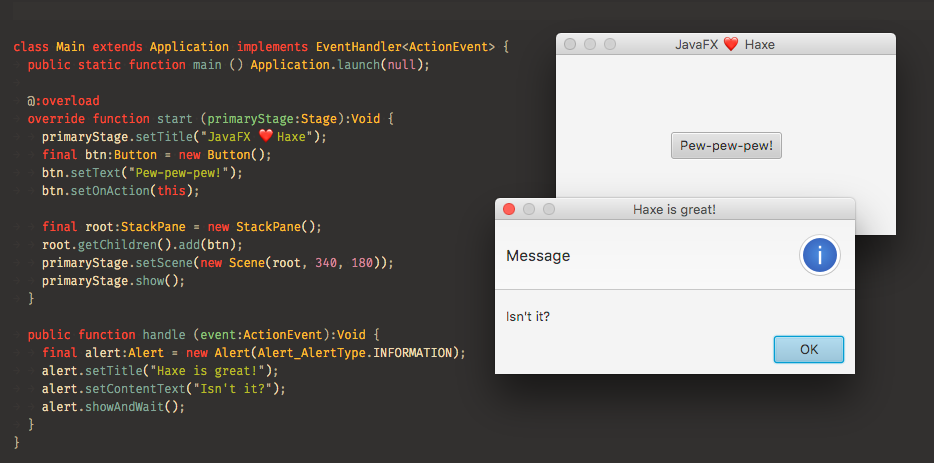Click the "final root:StackPane" code line
The width and height of the screenshot is (934, 463).
182,227
